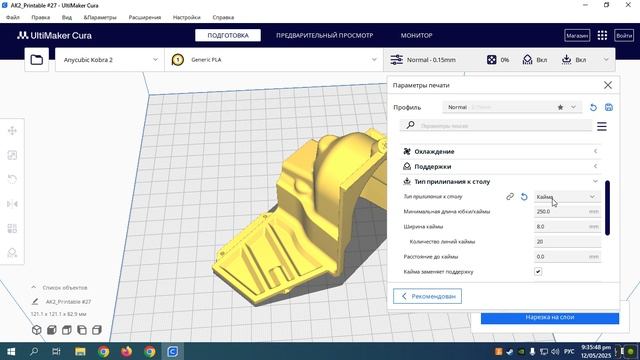Open Windows Start menu
This screenshot has height=360, width=640.
click(11, 351)
